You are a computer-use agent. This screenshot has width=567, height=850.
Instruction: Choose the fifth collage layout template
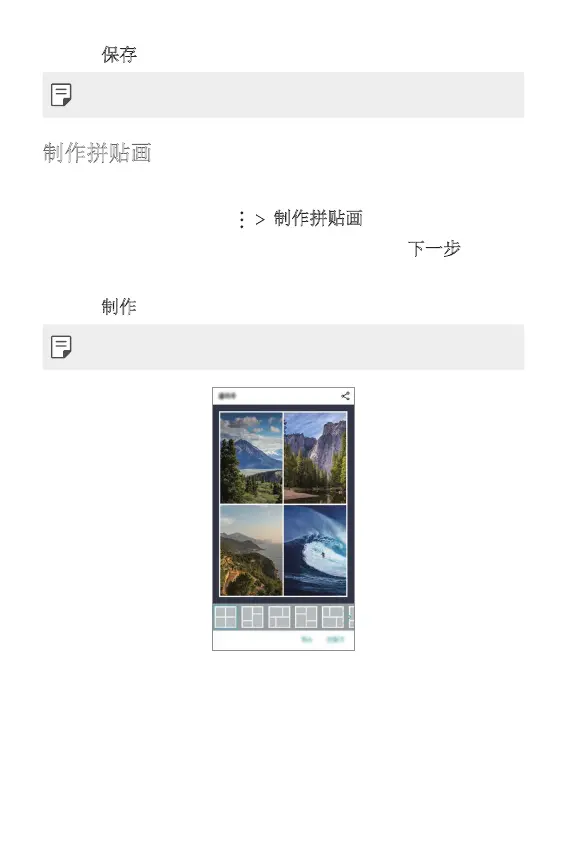(333, 617)
